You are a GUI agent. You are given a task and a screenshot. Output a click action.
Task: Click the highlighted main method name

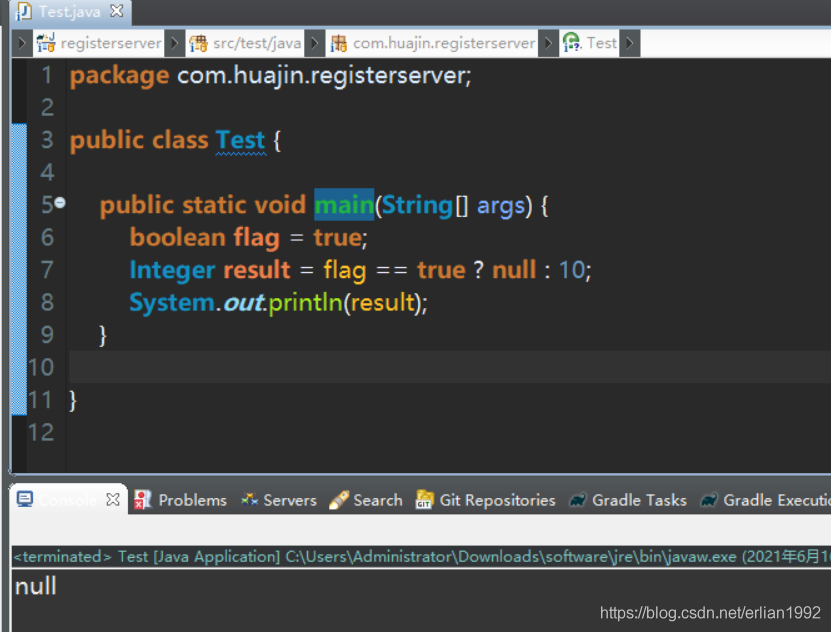344,204
